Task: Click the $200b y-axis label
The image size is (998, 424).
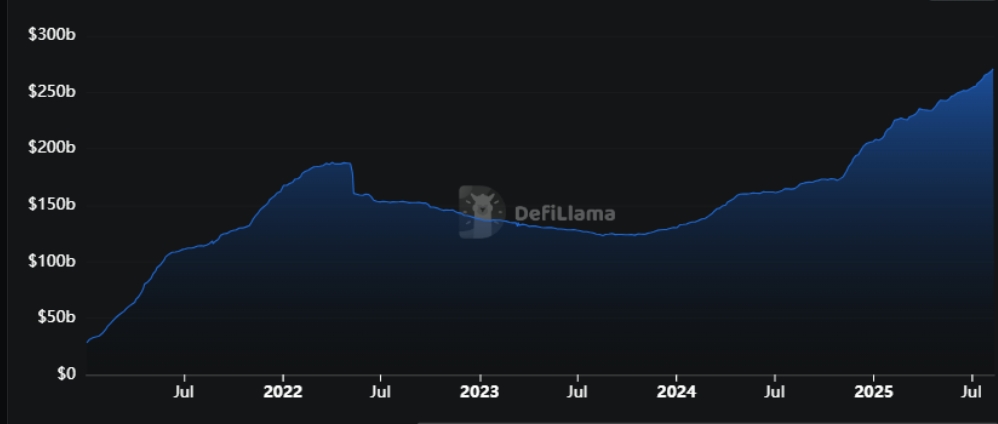Action: tap(52, 148)
